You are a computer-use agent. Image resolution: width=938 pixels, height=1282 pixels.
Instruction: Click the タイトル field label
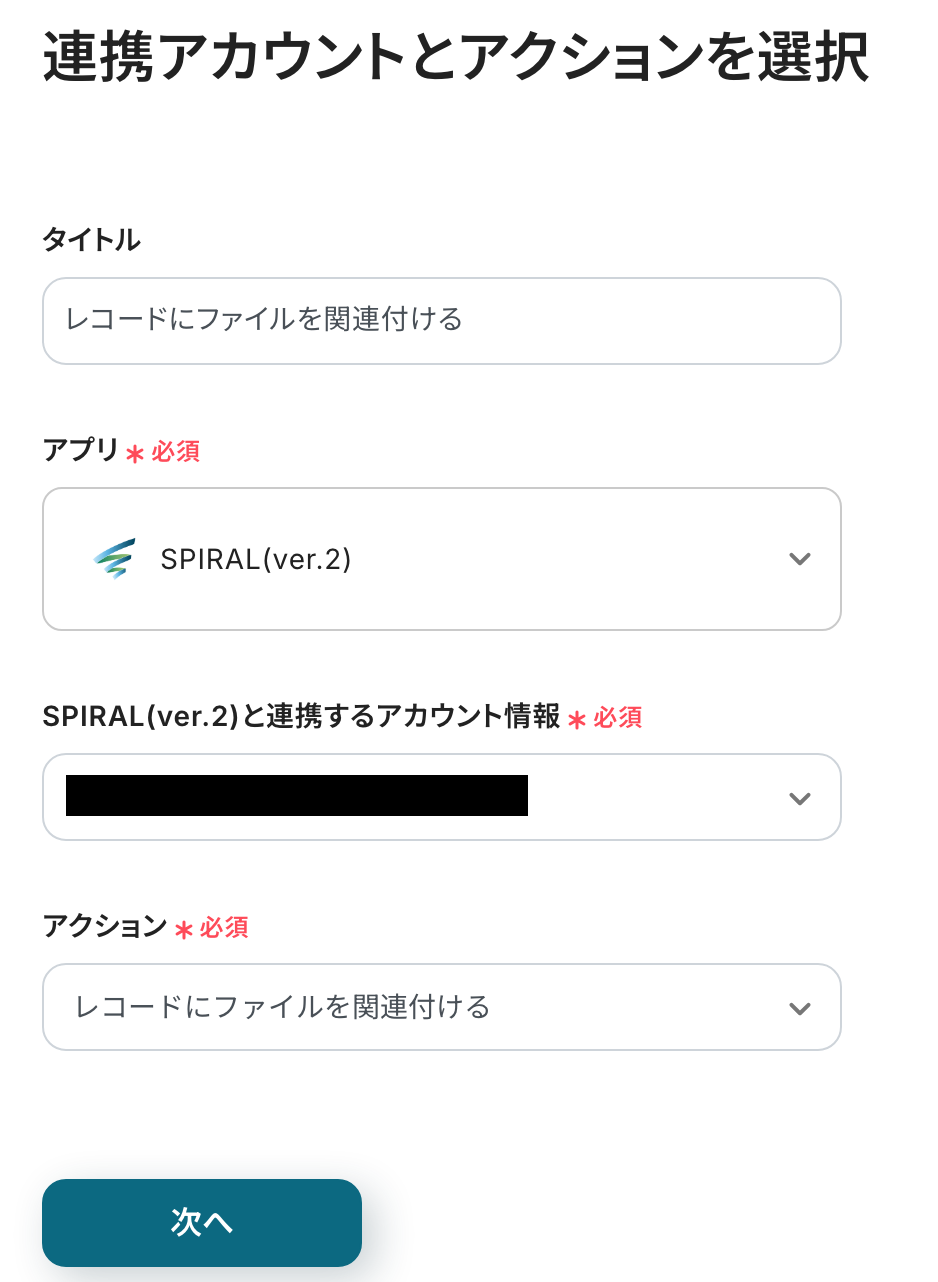click(91, 240)
